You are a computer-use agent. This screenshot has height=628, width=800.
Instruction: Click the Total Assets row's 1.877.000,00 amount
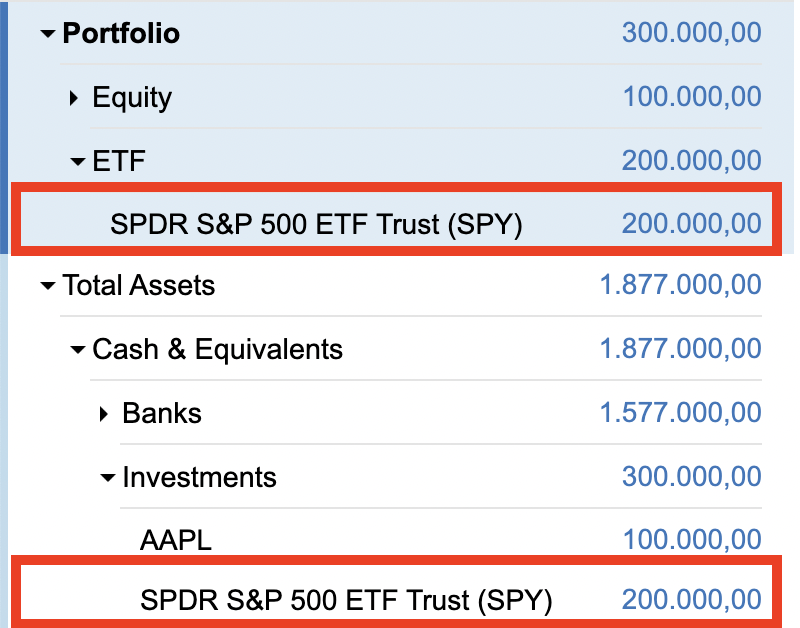tap(680, 286)
